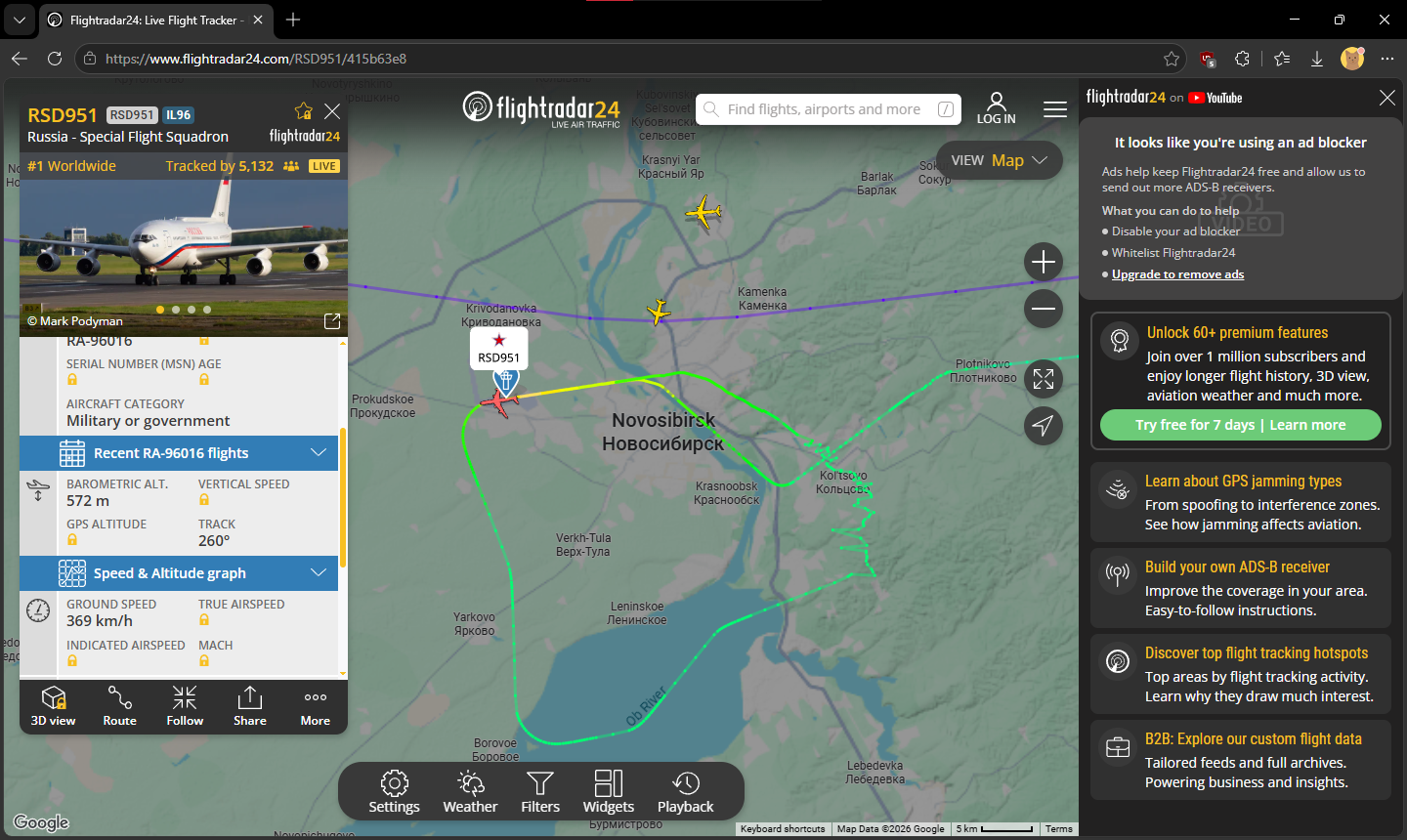Open B2B custom flight data link
This screenshot has width=1407, height=840.
[1241, 760]
